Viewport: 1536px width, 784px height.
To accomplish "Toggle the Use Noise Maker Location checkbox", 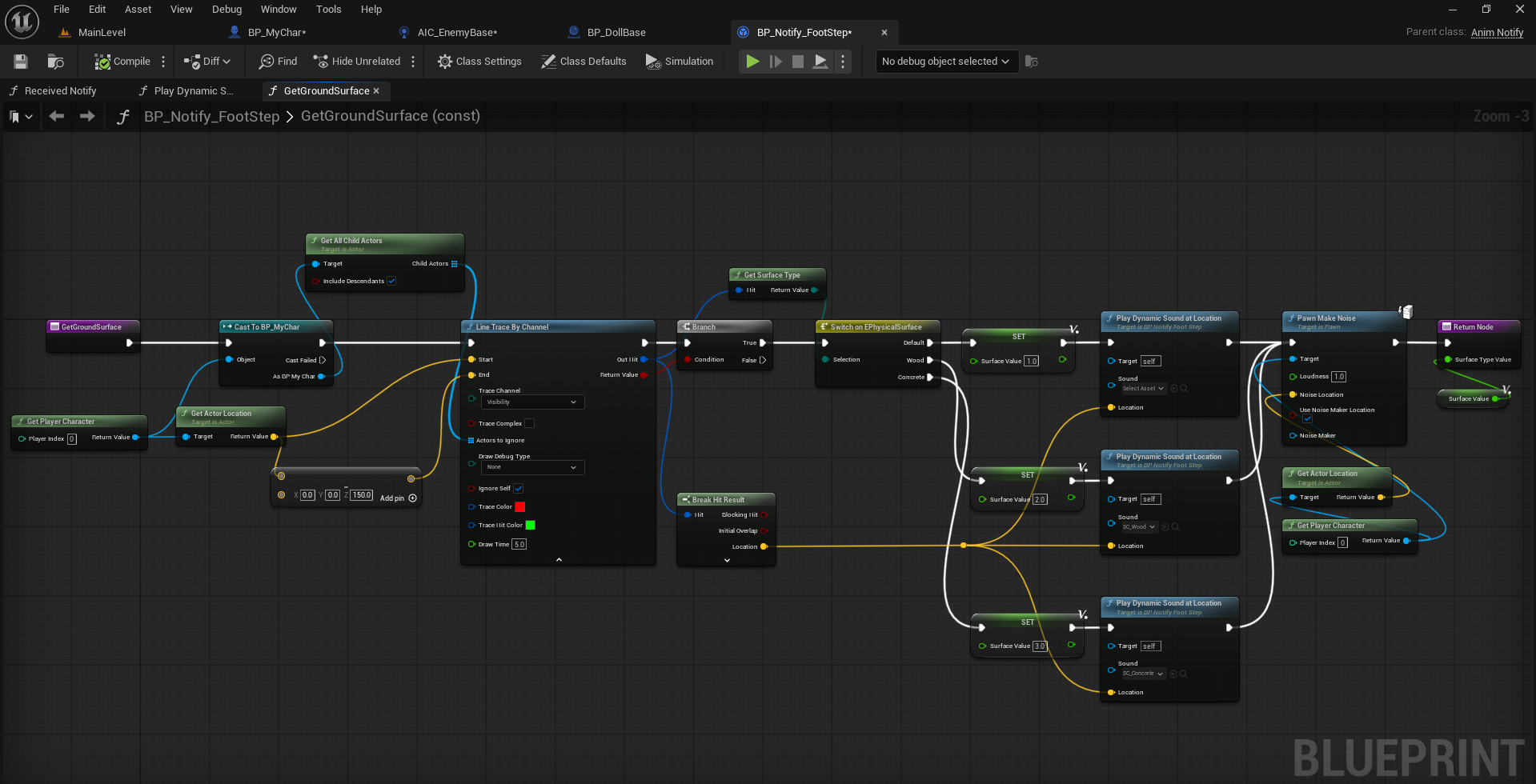I will pyautogui.click(x=1307, y=418).
